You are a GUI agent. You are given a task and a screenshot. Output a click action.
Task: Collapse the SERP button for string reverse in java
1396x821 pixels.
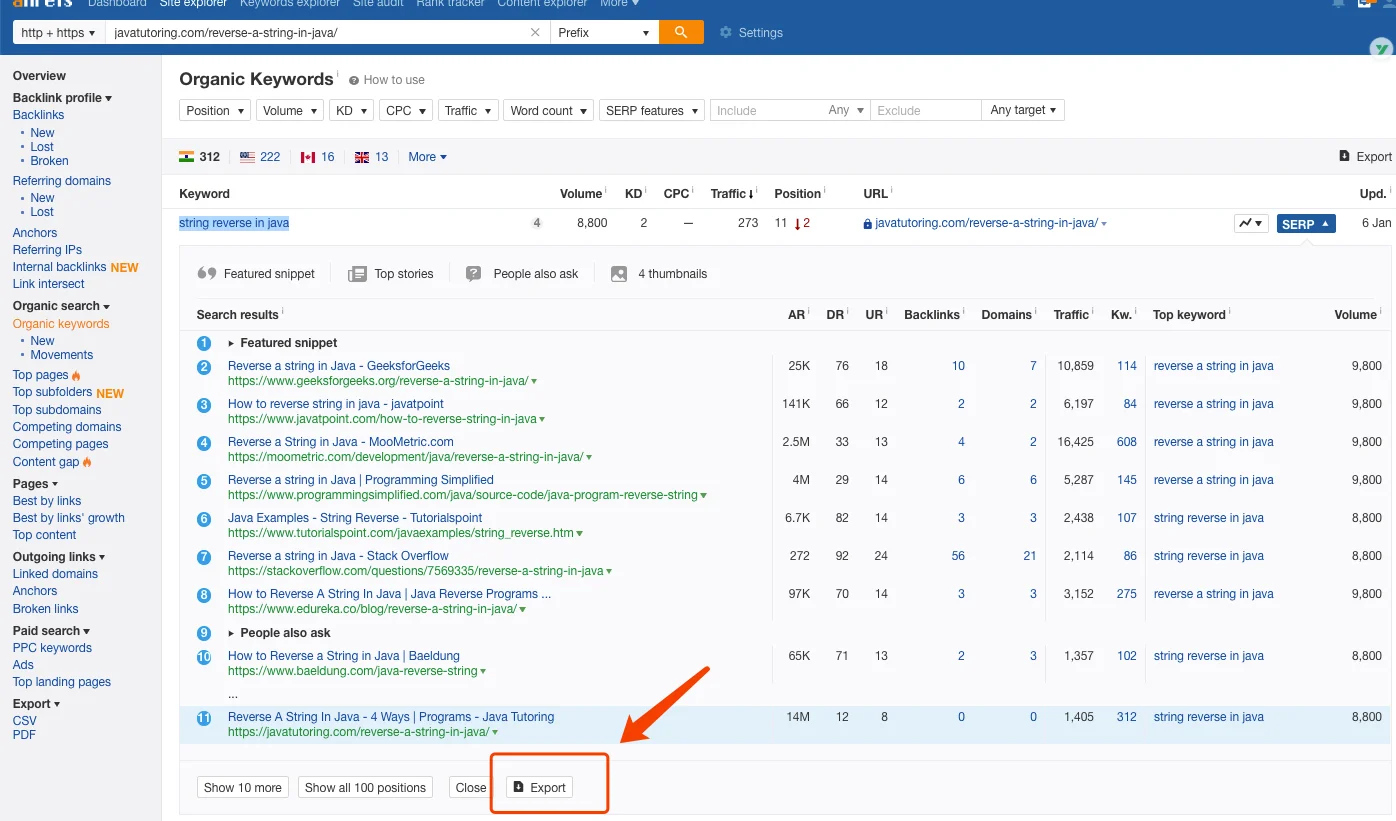click(1306, 223)
